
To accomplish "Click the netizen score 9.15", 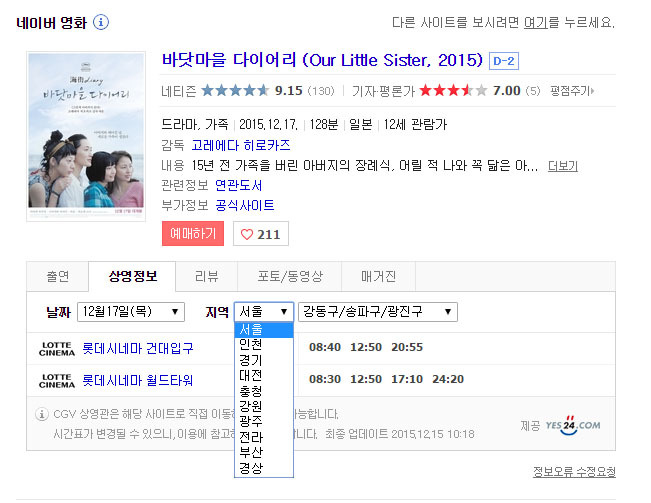I will [289, 90].
